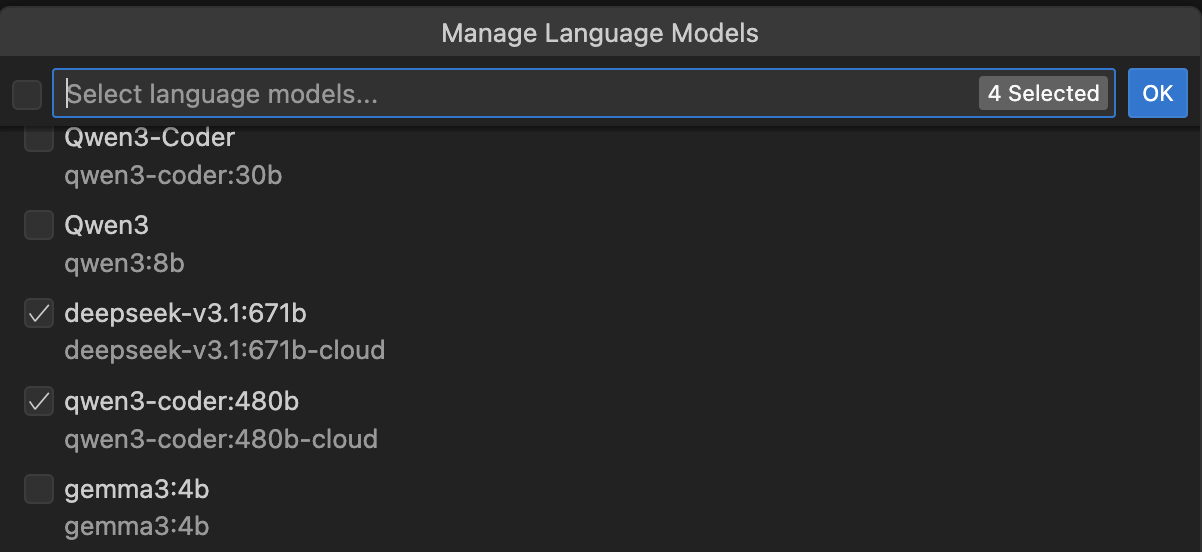
Task: Select the Qwen3 model name label
Action: [106, 226]
